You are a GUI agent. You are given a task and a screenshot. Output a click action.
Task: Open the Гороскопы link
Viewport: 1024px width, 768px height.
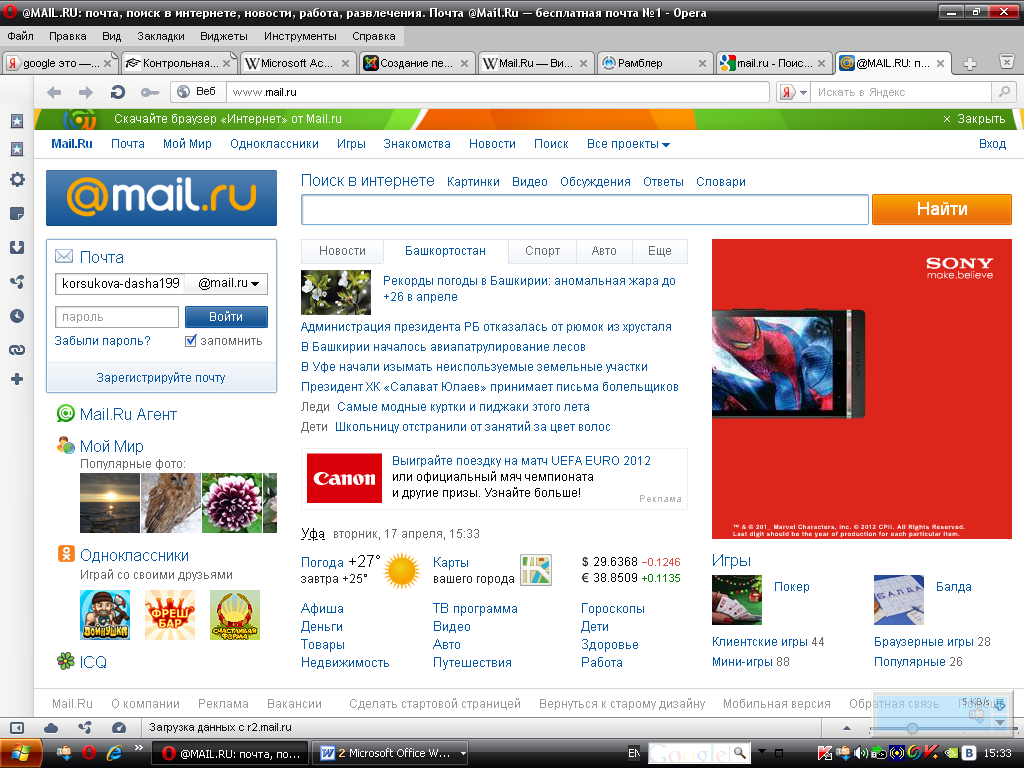[x=613, y=609]
